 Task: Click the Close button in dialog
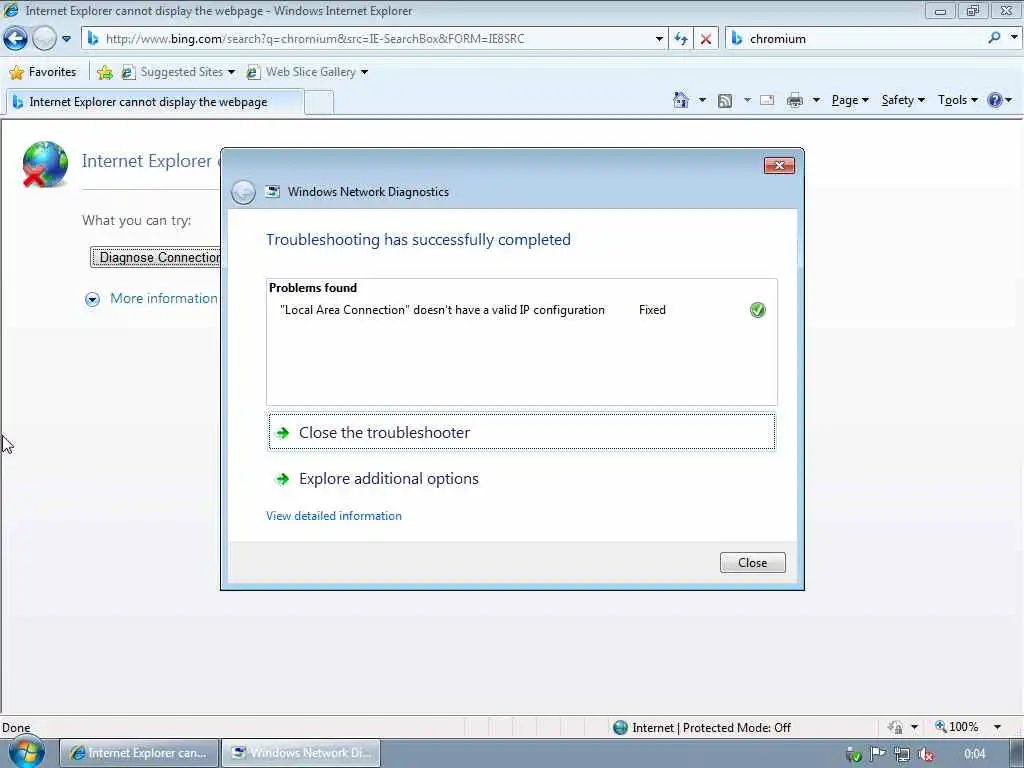coord(752,562)
